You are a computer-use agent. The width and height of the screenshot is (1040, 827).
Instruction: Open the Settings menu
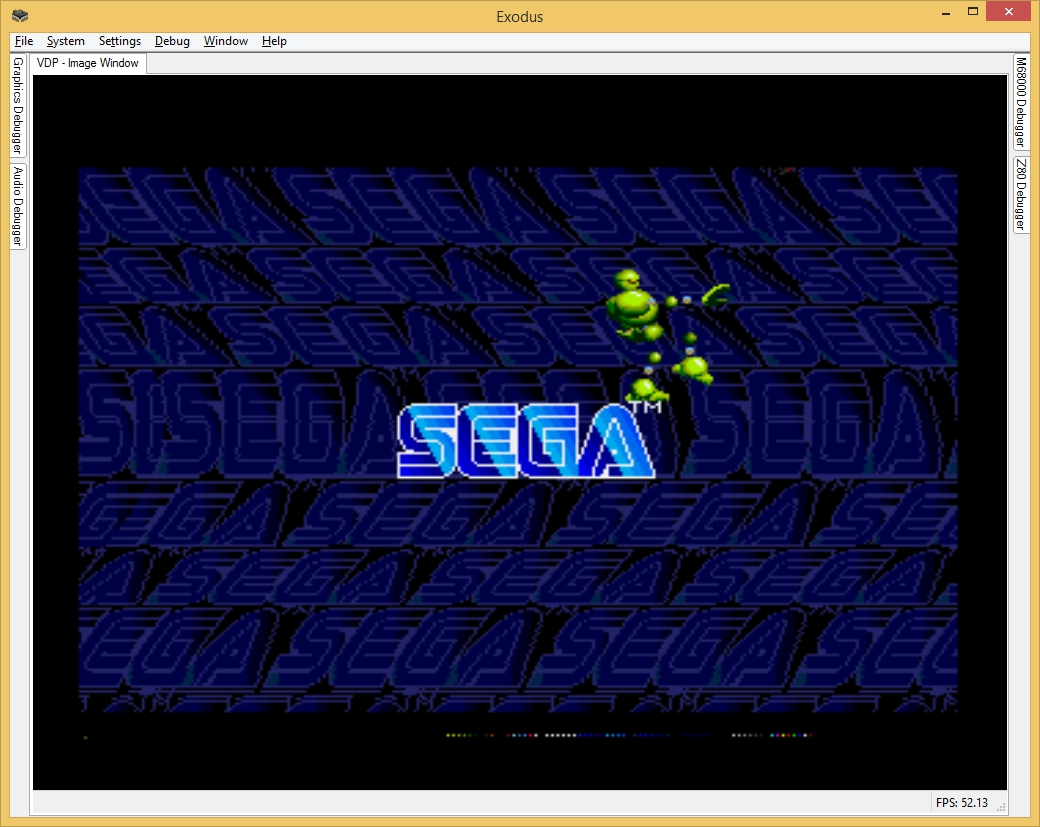tap(120, 41)
